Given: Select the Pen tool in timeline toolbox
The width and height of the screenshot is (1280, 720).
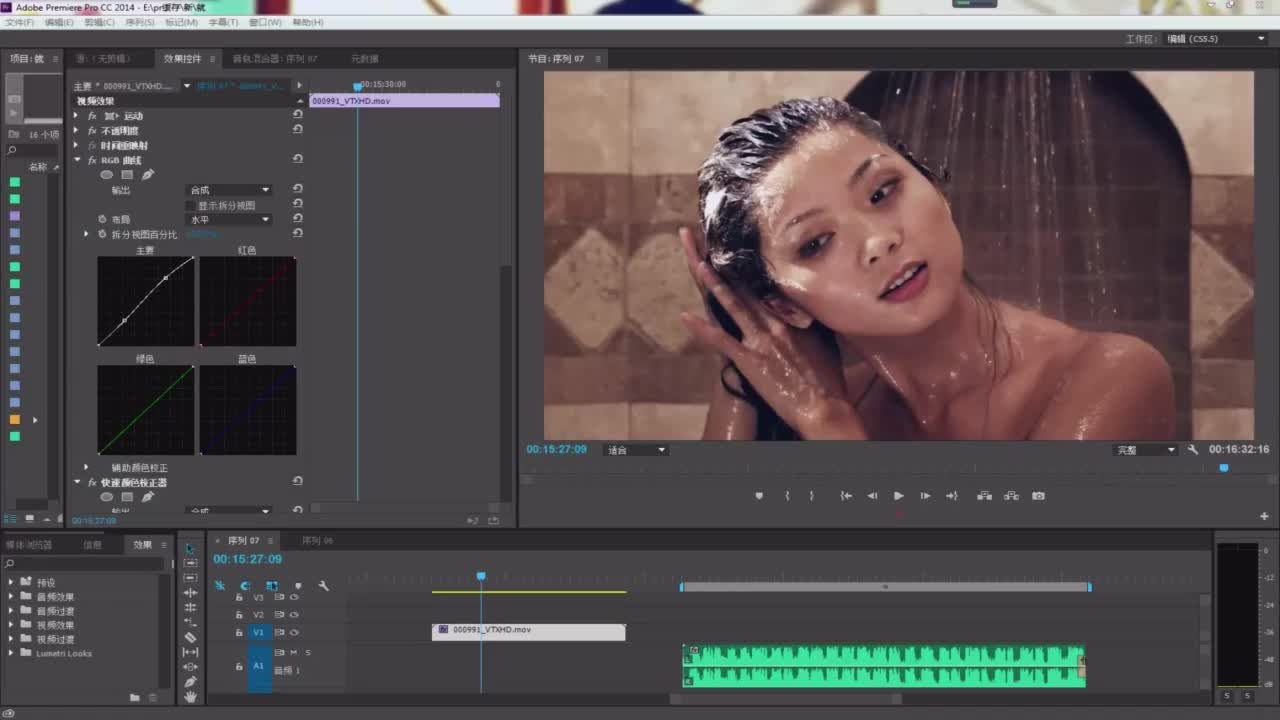Looking at the screenshot, I should click(x=190, y=682).
